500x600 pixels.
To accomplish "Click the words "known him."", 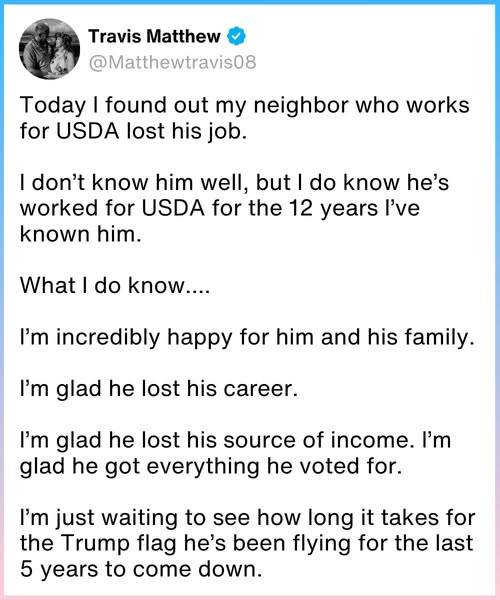I will 81,233.
